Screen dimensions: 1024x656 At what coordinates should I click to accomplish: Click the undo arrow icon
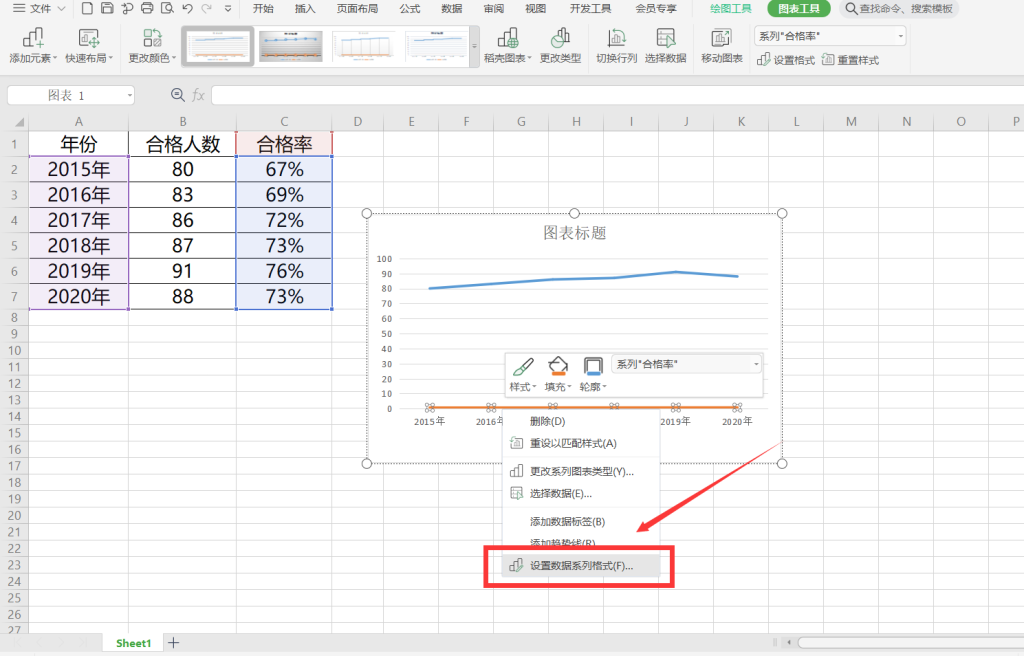click(188, 8)
